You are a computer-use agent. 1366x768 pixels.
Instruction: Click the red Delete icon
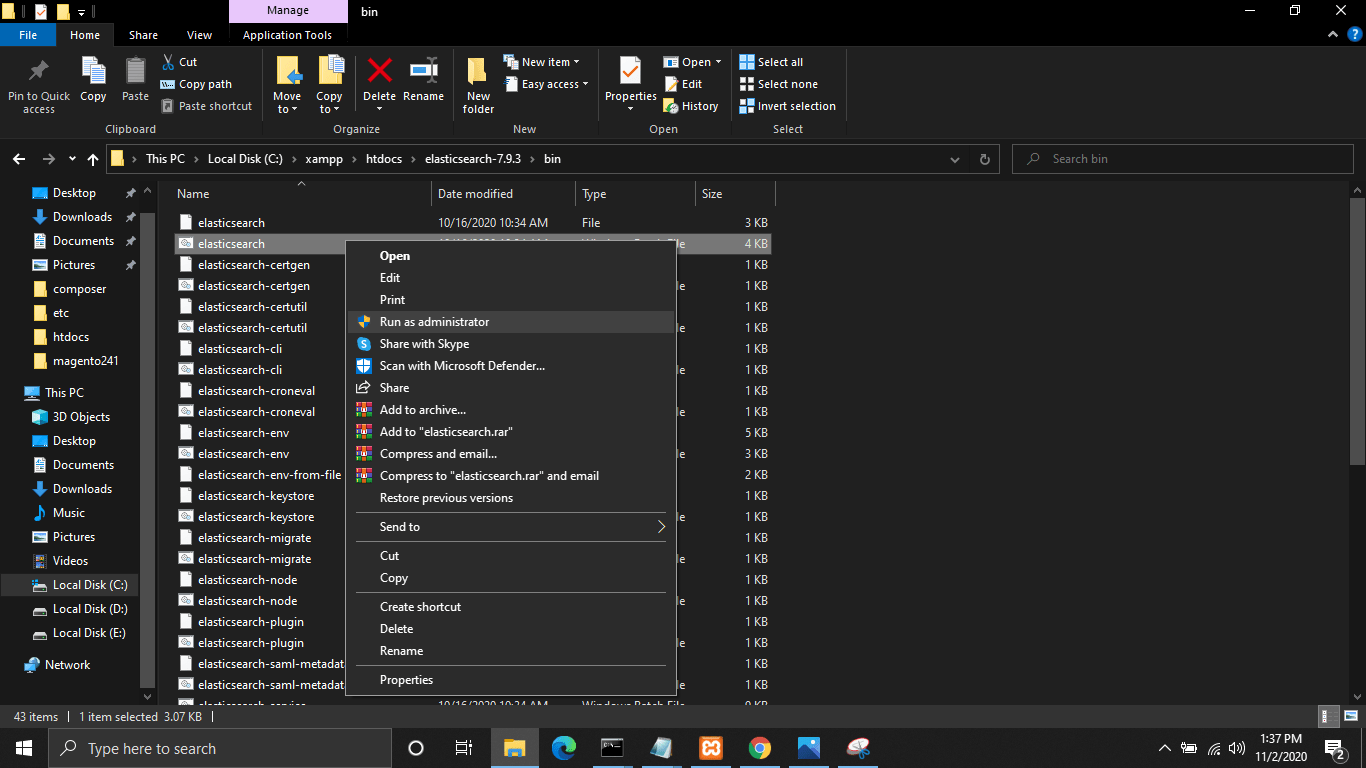[380, 70]
